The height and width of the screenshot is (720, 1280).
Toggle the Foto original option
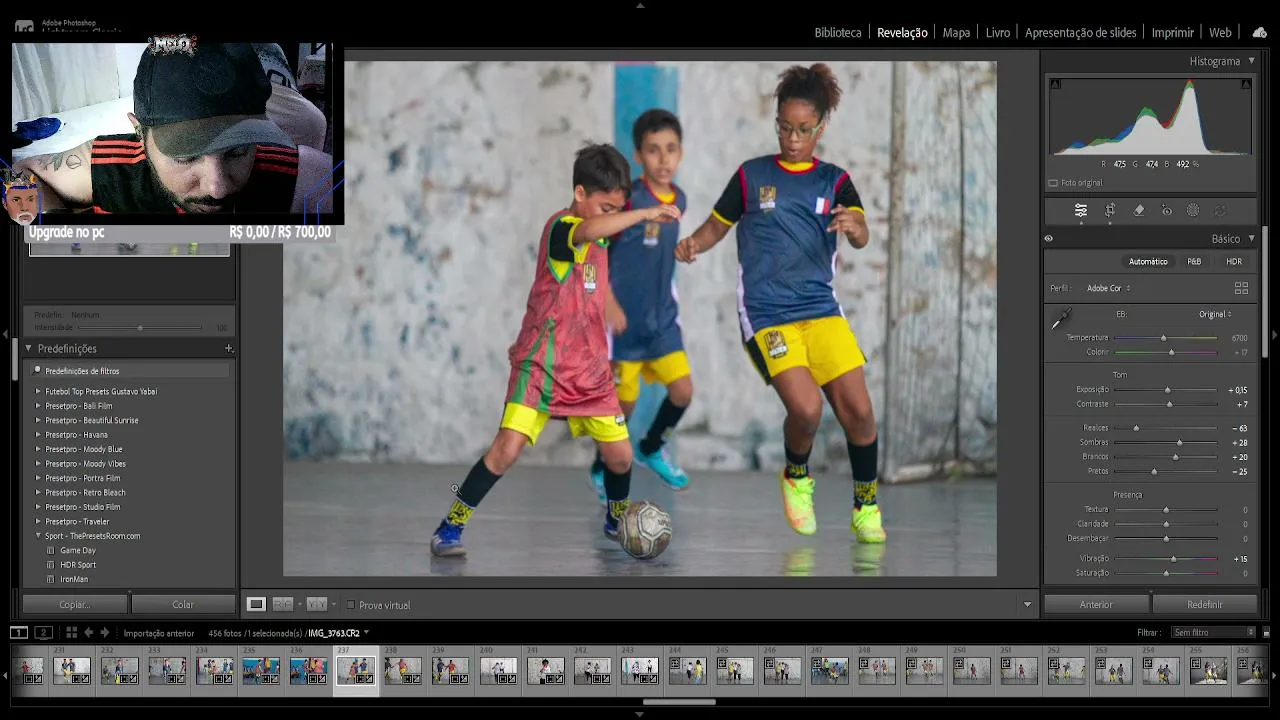pos(1053,183)
